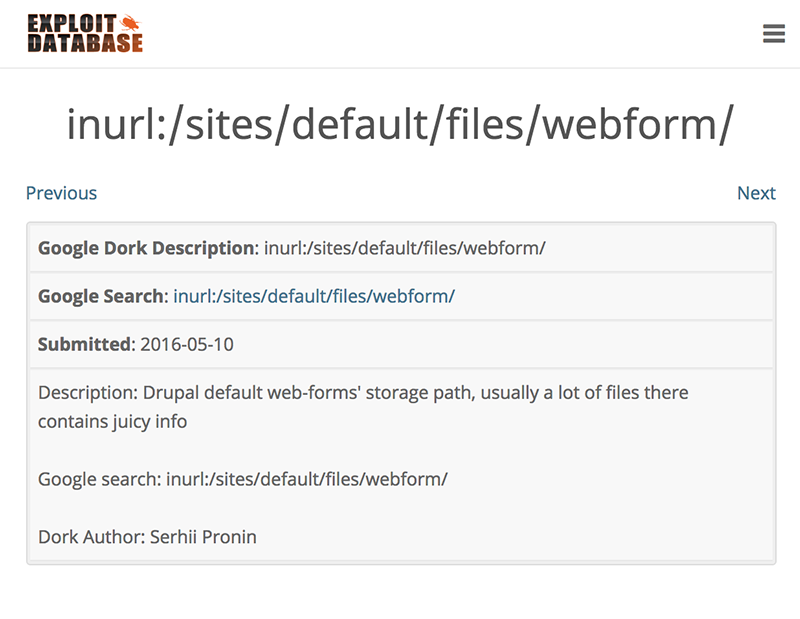This screenshot has height=619, width=800.
Task: Click the plain Google search line in description
Action: [242, 479]
